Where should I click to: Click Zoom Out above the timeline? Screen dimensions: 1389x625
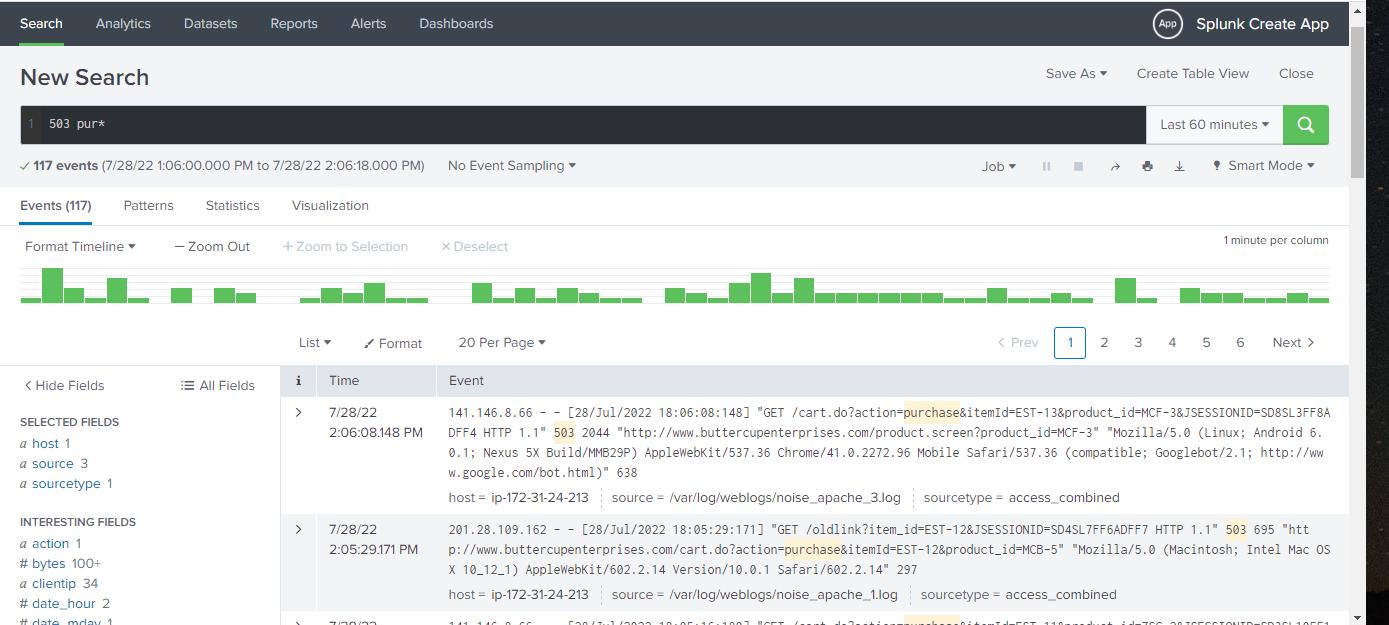point(212,246)
